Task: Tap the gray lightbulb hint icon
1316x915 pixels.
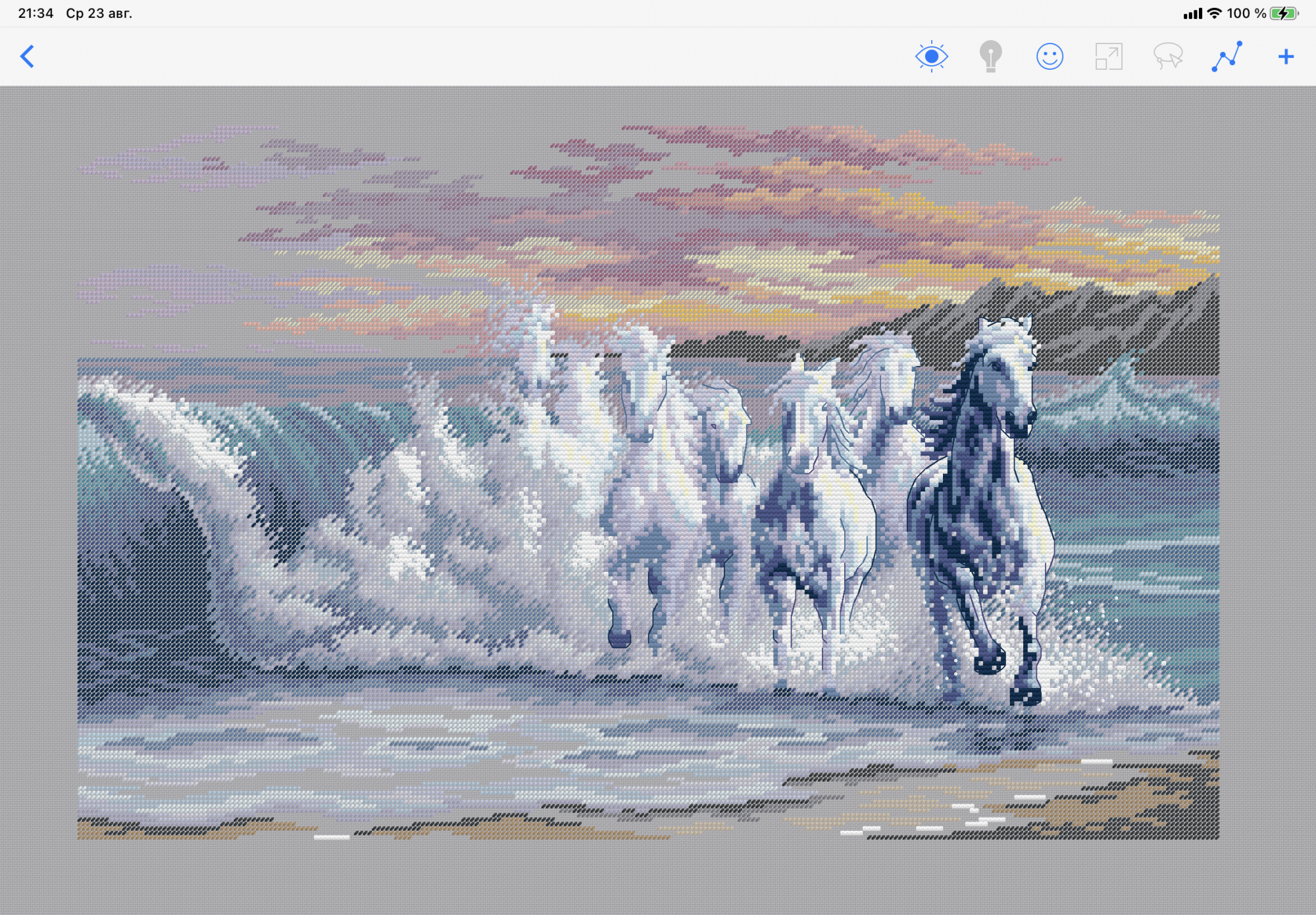Action: point(990,57)
